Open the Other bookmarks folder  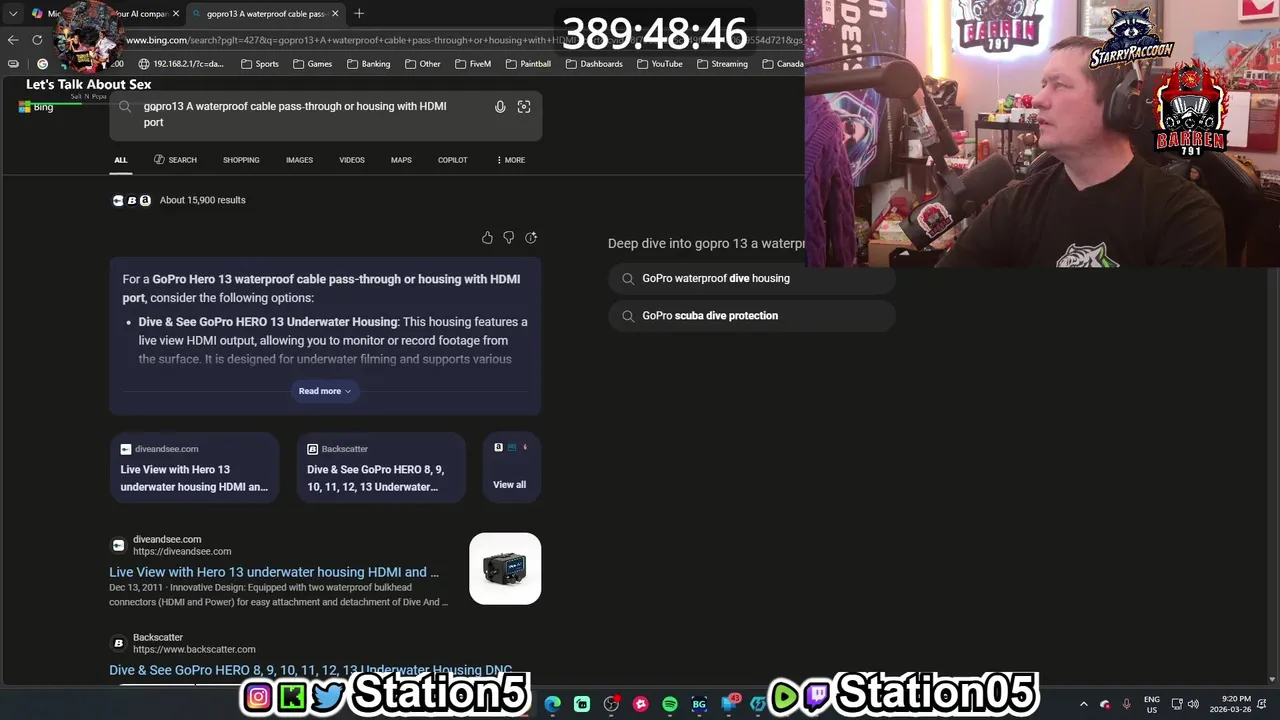(423, 64)
